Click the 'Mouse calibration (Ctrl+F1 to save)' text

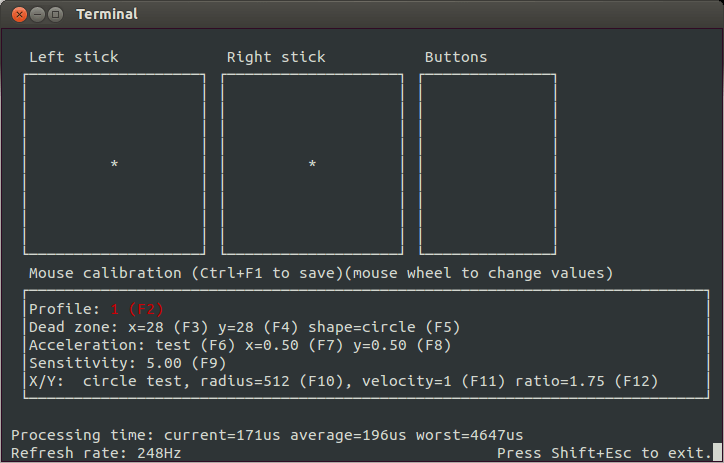[187, 273]
